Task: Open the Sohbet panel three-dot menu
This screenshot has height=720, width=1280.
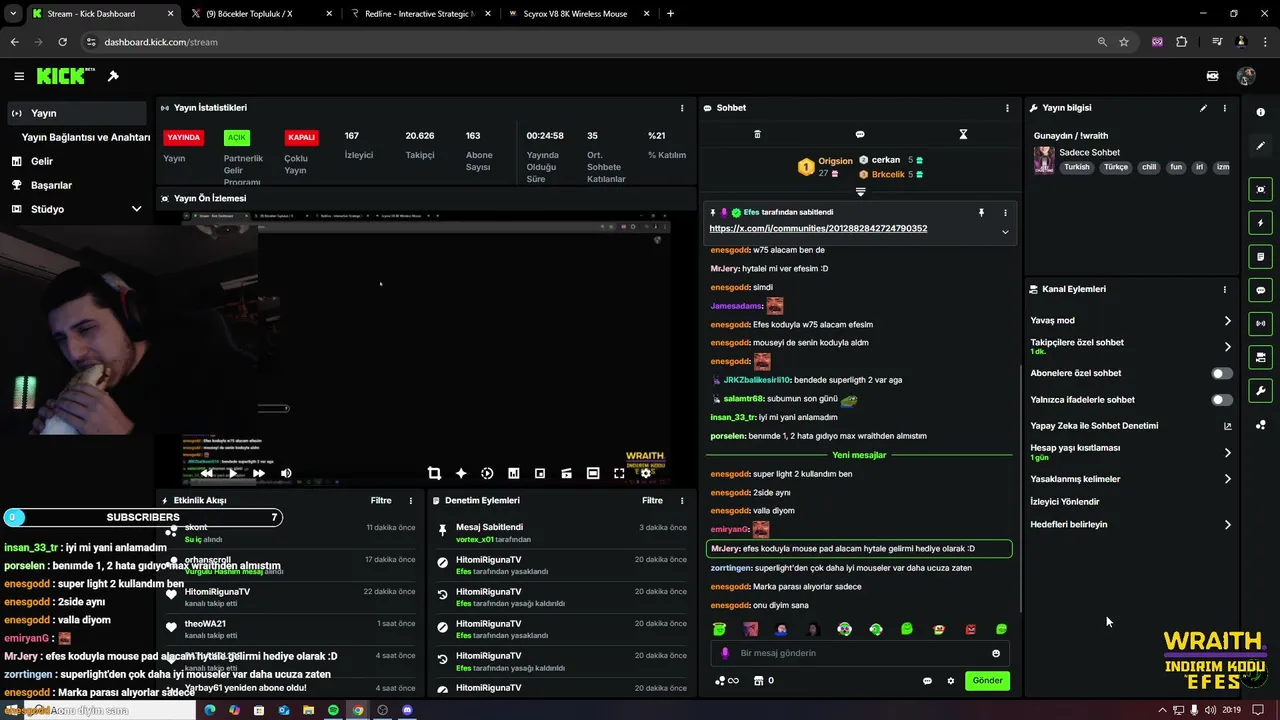Action: pyautogui.click(x=1007, y=108)
